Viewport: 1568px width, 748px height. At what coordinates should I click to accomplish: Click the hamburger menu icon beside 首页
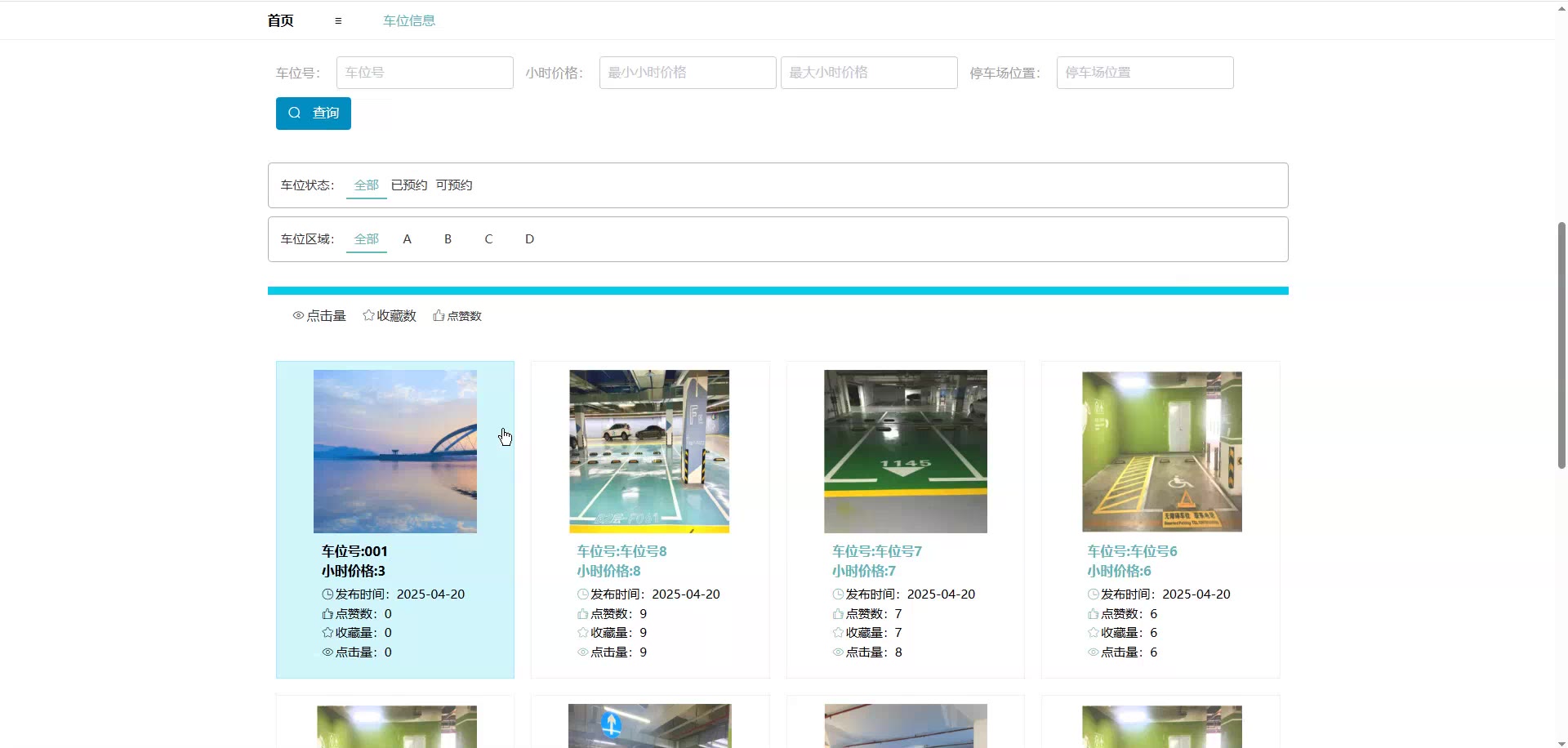tap(338, 21)
